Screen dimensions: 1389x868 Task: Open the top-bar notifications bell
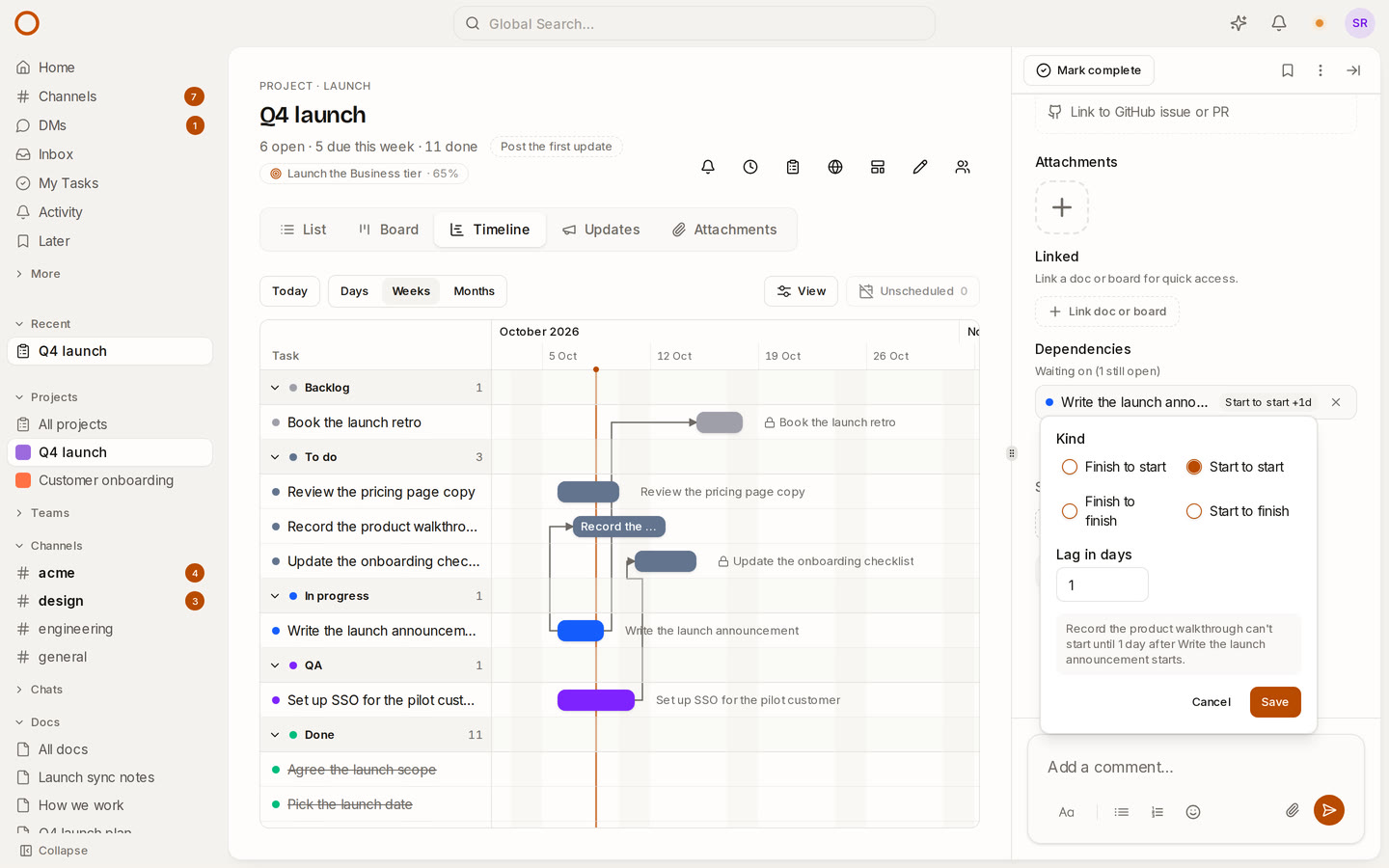click(x=1279, y=23)
